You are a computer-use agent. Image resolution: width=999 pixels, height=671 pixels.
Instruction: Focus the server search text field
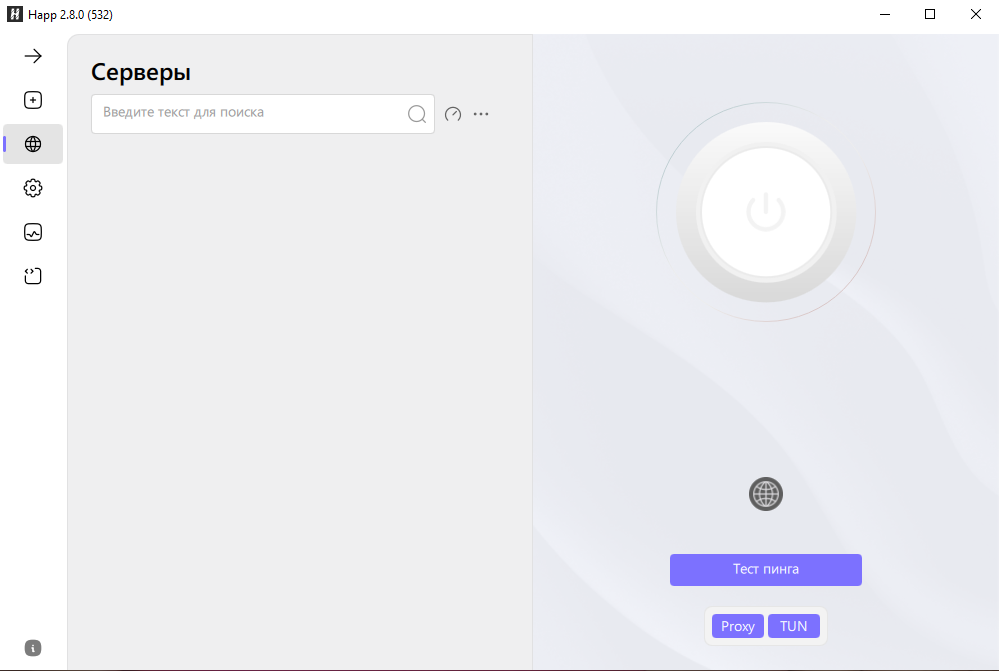(x=250, y=113)
